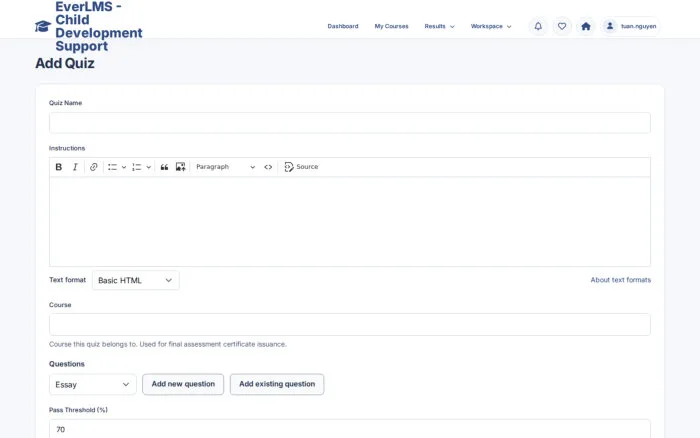This screenshot has height=438, width=700.
Task: Click the Add Quiz page heading
Action: 65,63
